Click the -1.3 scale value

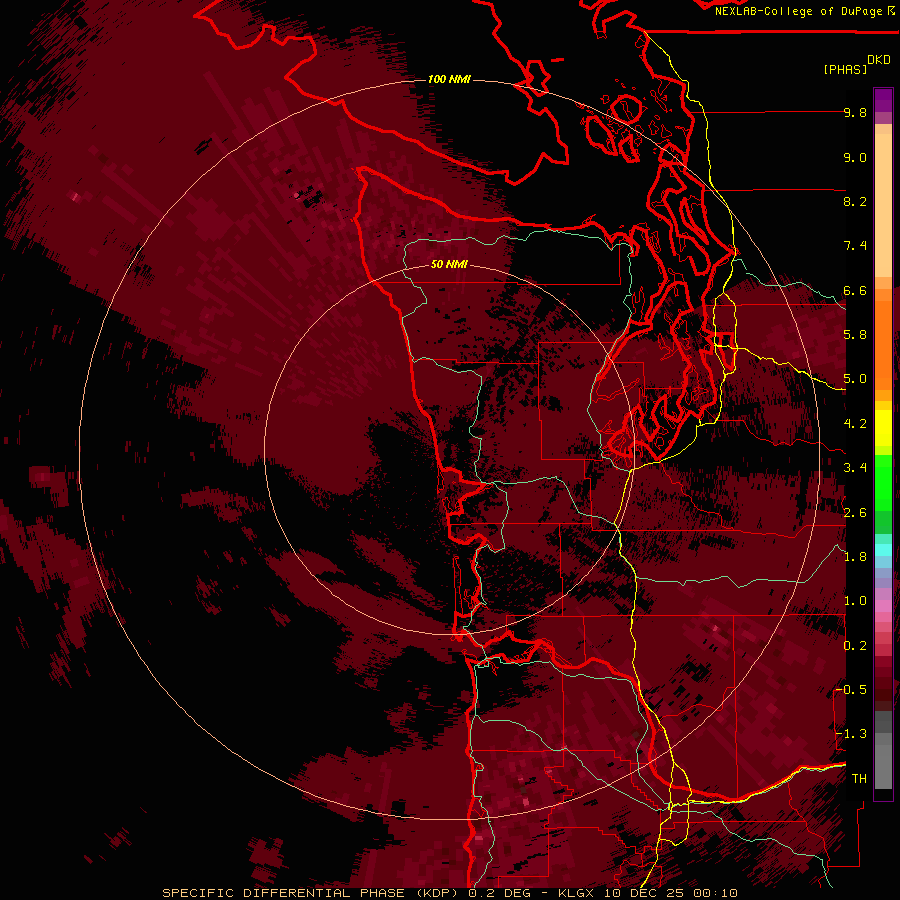850,734
